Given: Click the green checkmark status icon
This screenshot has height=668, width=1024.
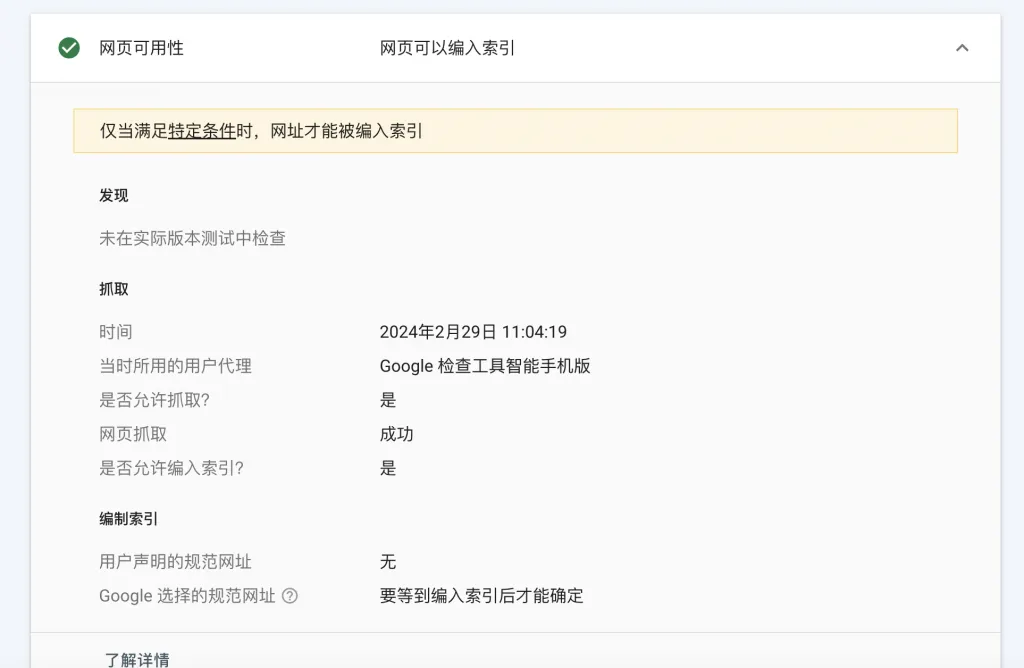Looking at the screenshot, I should point(69,48).
